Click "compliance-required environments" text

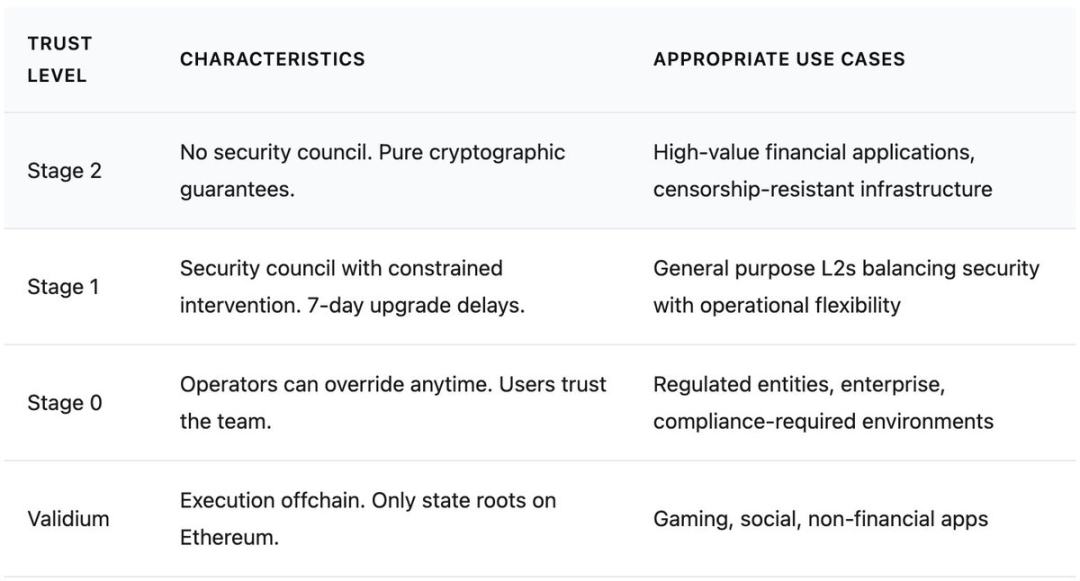coord(822,421)
